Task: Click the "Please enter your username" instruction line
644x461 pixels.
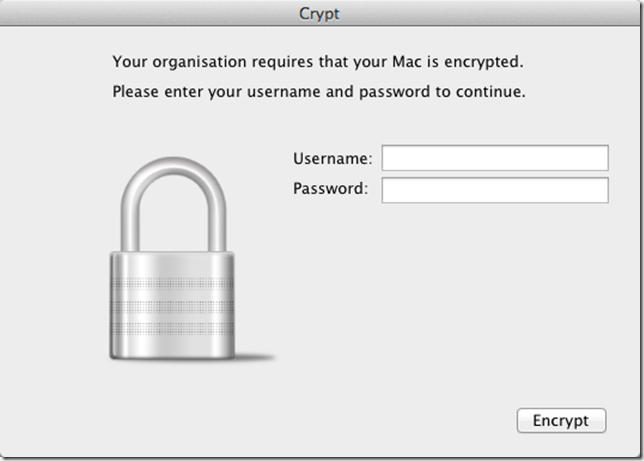Action: (x=318, y=92)
